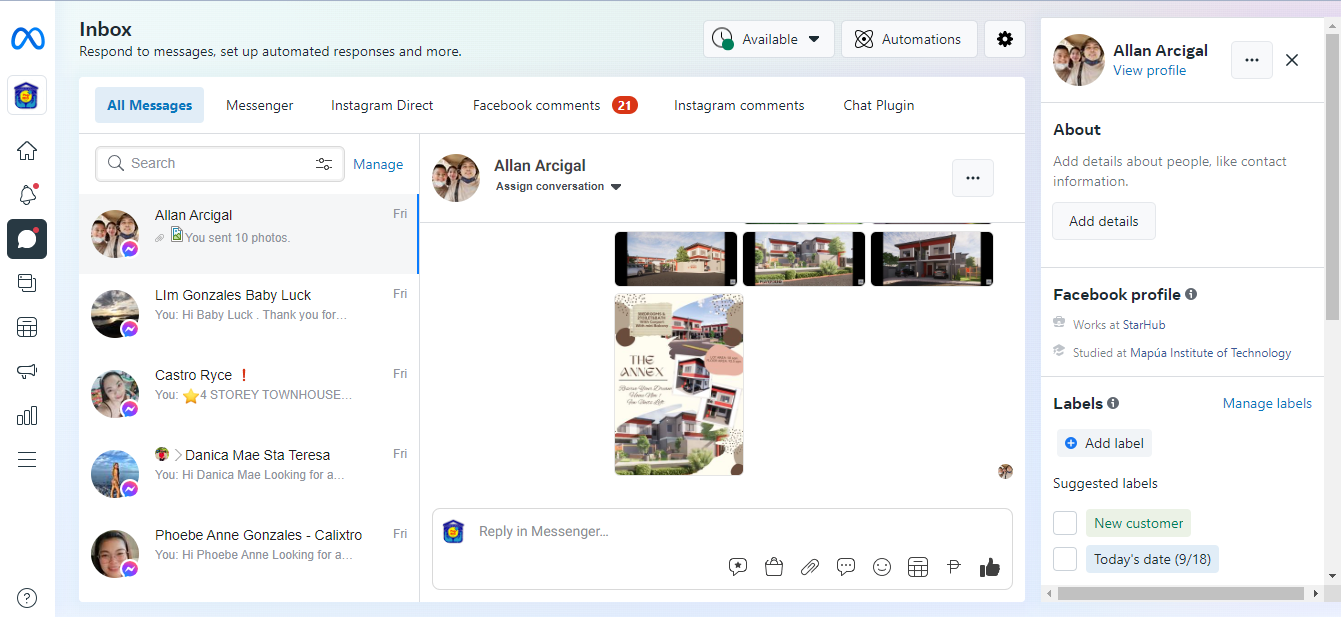The height and width of the screenshot is (617, 1341).
Task: Close the Allan Arcigal profile panel
Action: 1292,60
